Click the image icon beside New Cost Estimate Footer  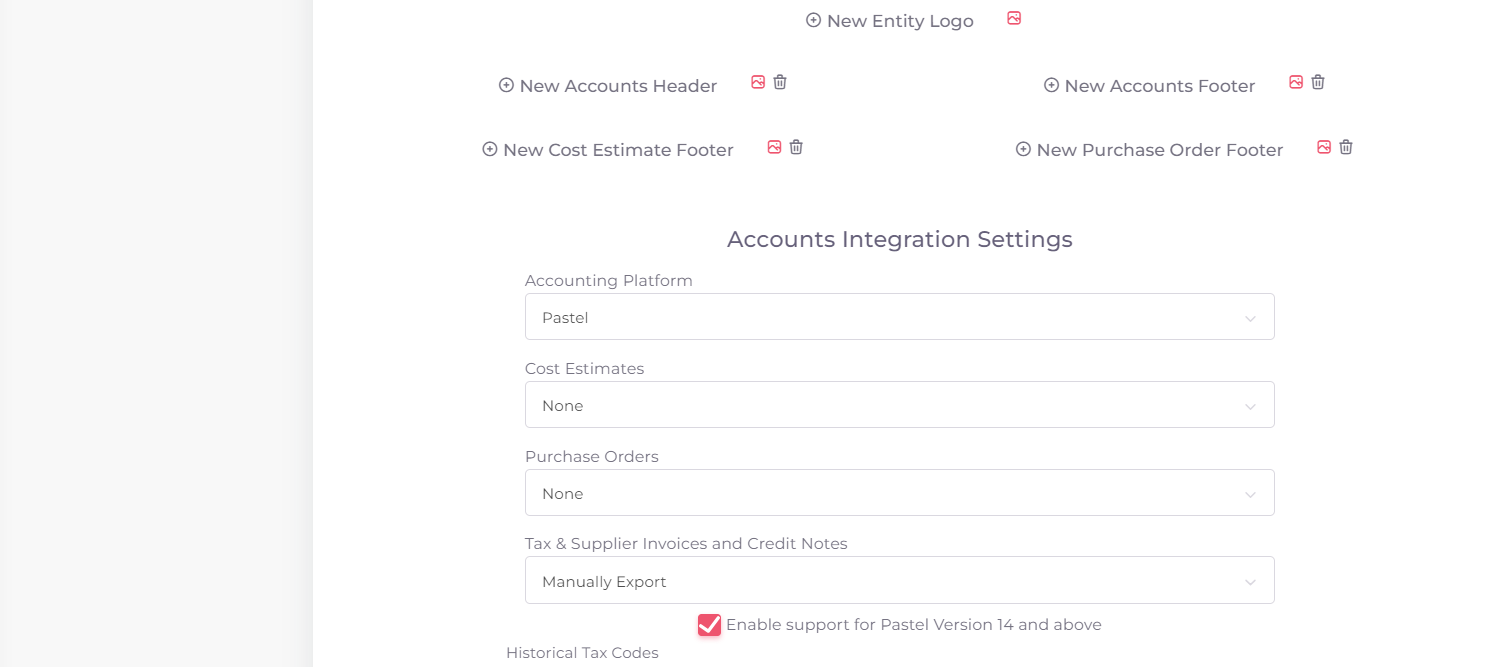pos(774,146)
